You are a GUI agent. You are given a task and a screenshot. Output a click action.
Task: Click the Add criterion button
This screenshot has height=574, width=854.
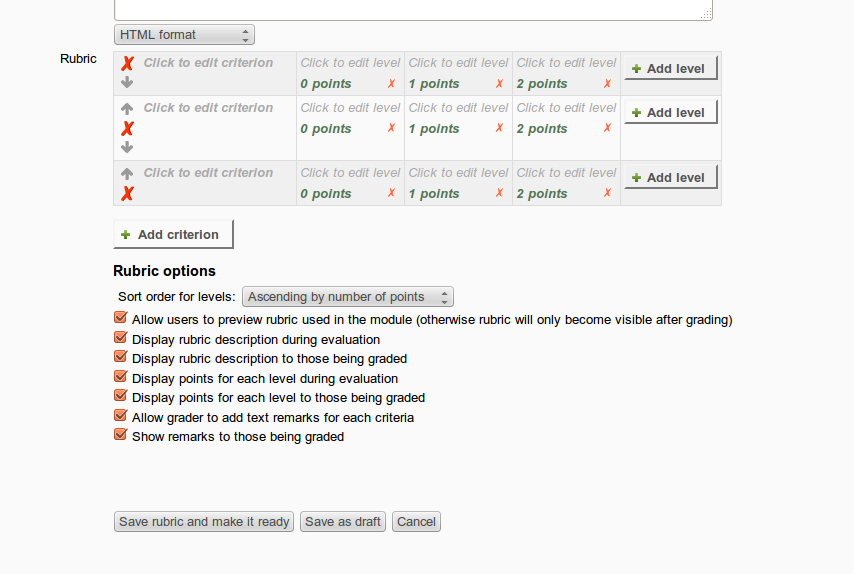(x=173, y=234)
